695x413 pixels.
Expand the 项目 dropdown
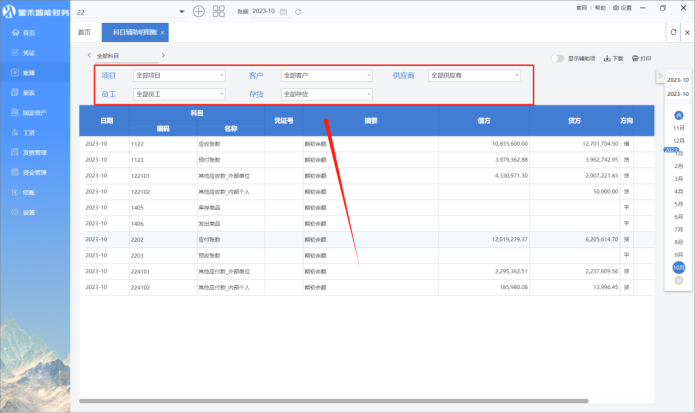(x=179, y=75)
